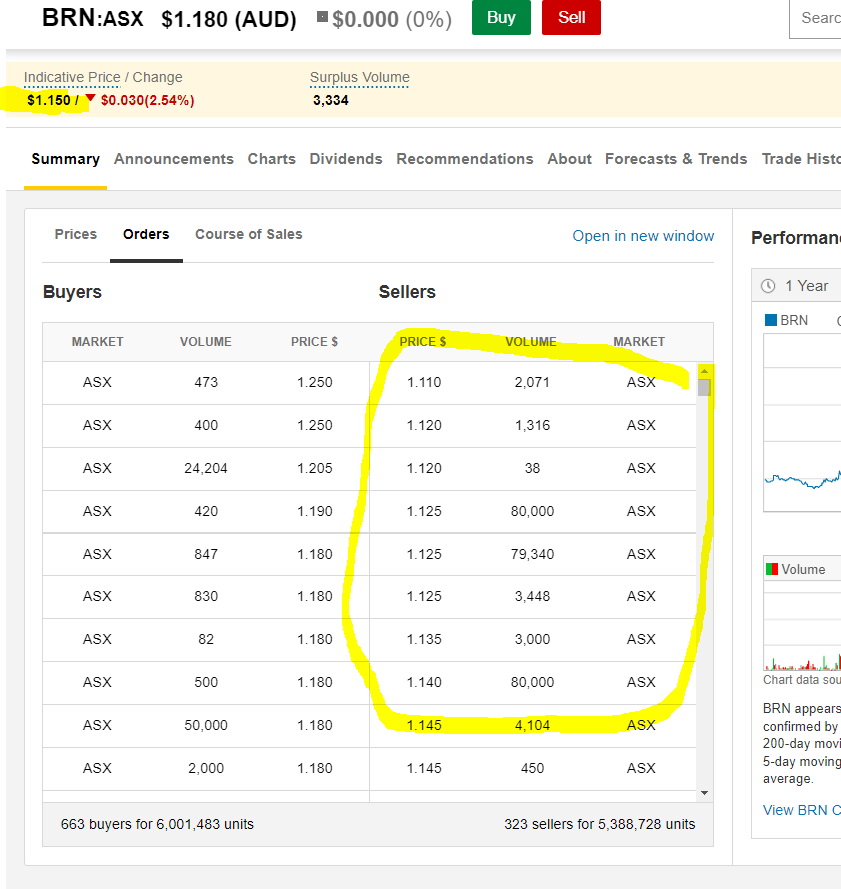
Task: Click the orders table scrollbar thumb
Action: click(705, 388)
